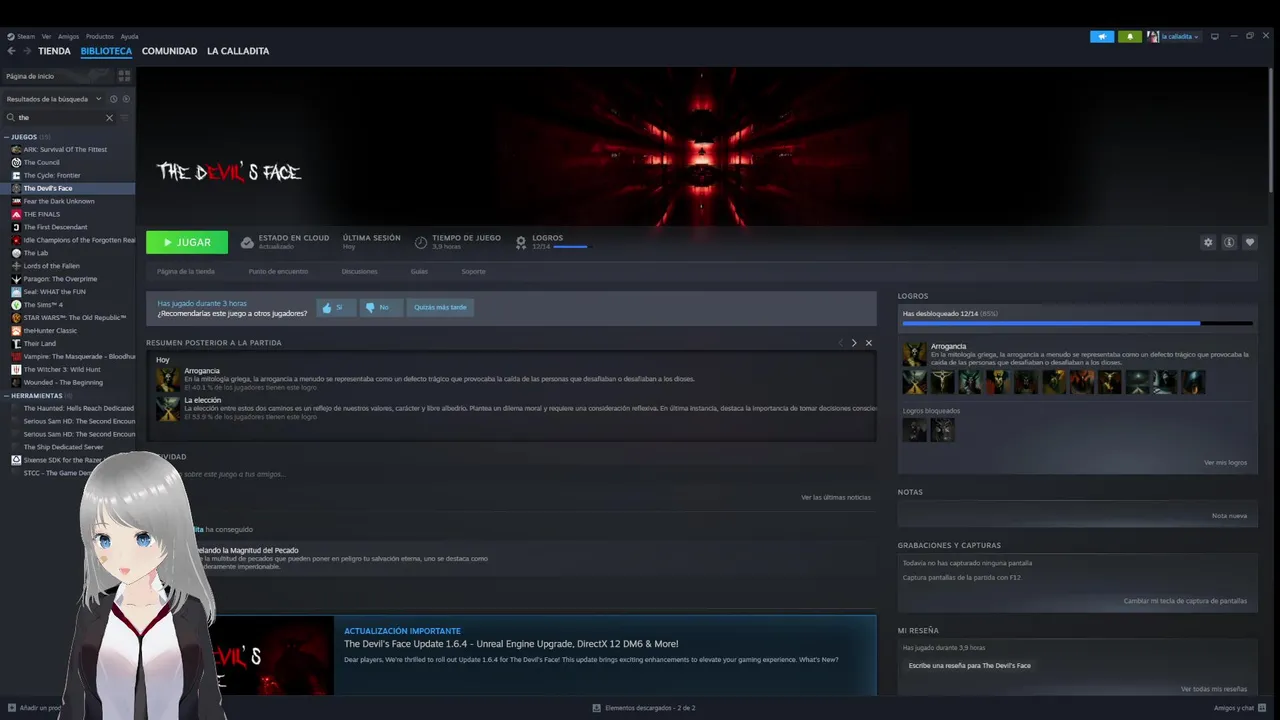
Task: Open game info icon
Action: click(x=1229, y=242)
